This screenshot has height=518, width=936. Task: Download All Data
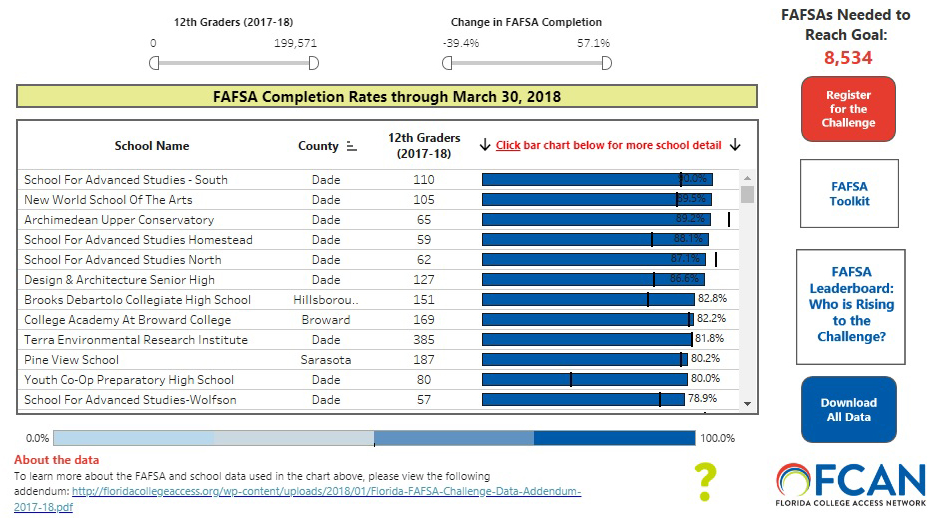(x=848, y=410)
